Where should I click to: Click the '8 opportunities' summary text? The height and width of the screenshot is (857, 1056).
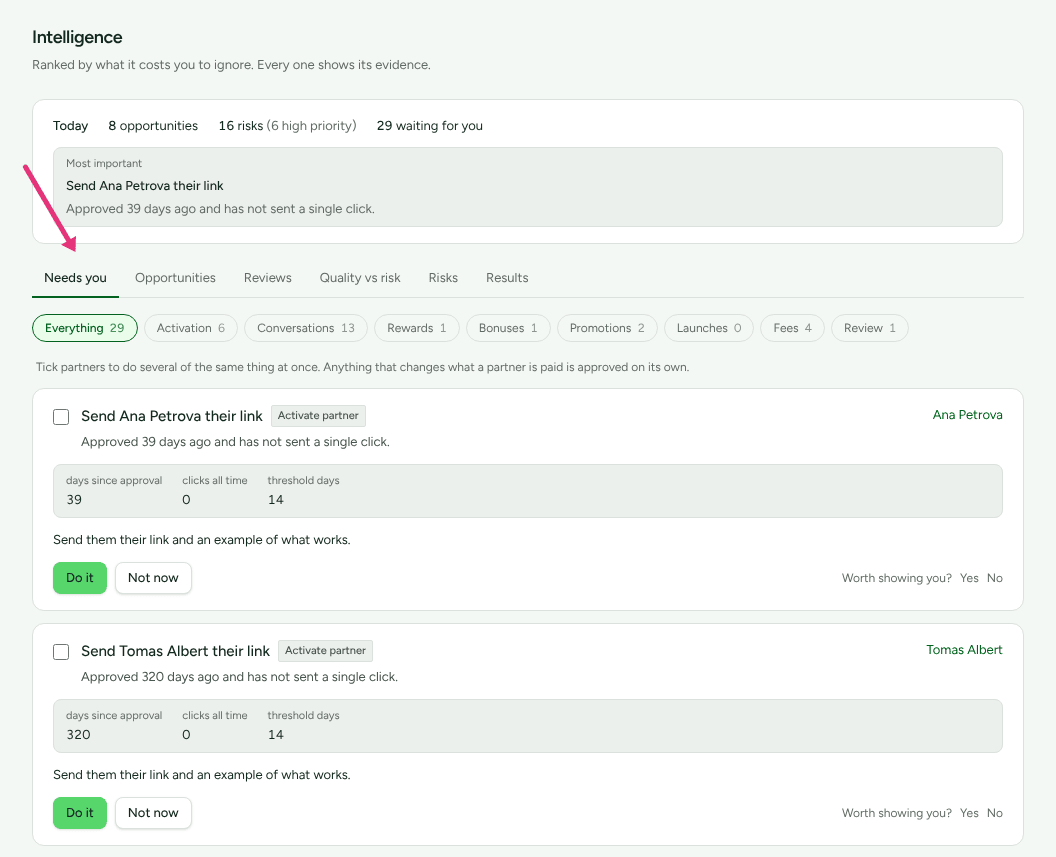click(153, 125)
